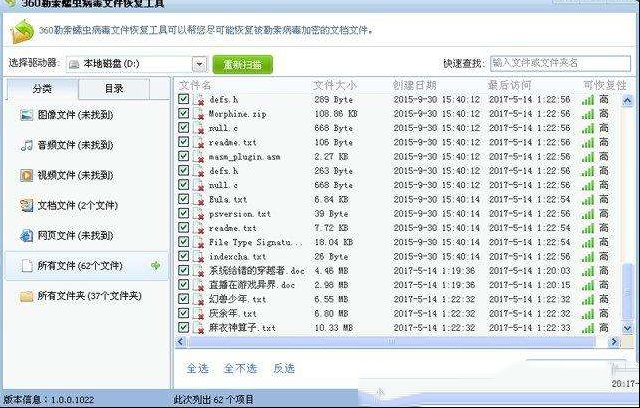Click the 全不选 deselect all link
Image resolution: width=640 pixels, height=408 pixels.
(x=240, y=368)
